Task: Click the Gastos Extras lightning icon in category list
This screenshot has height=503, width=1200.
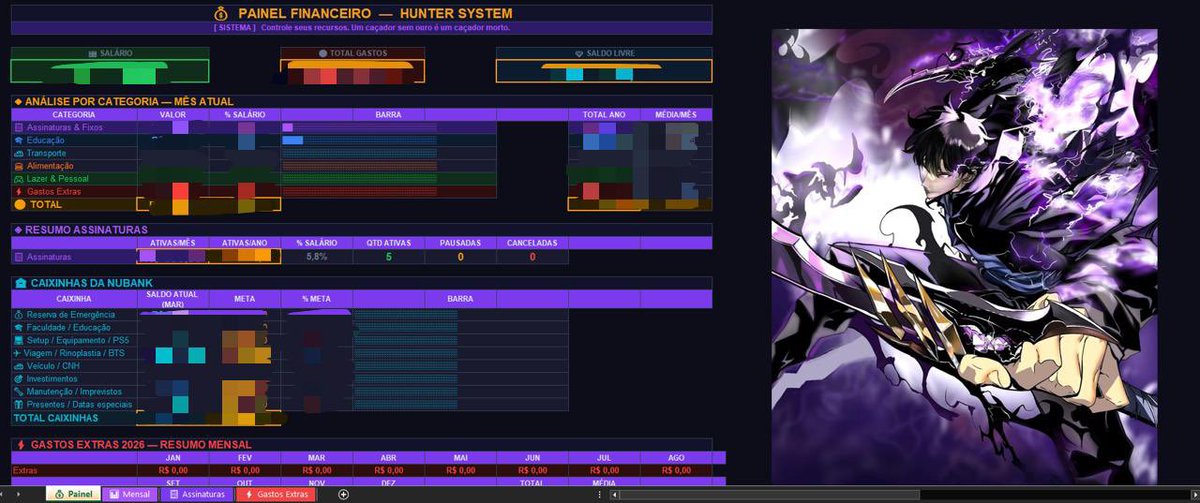Action: point(18,191)
